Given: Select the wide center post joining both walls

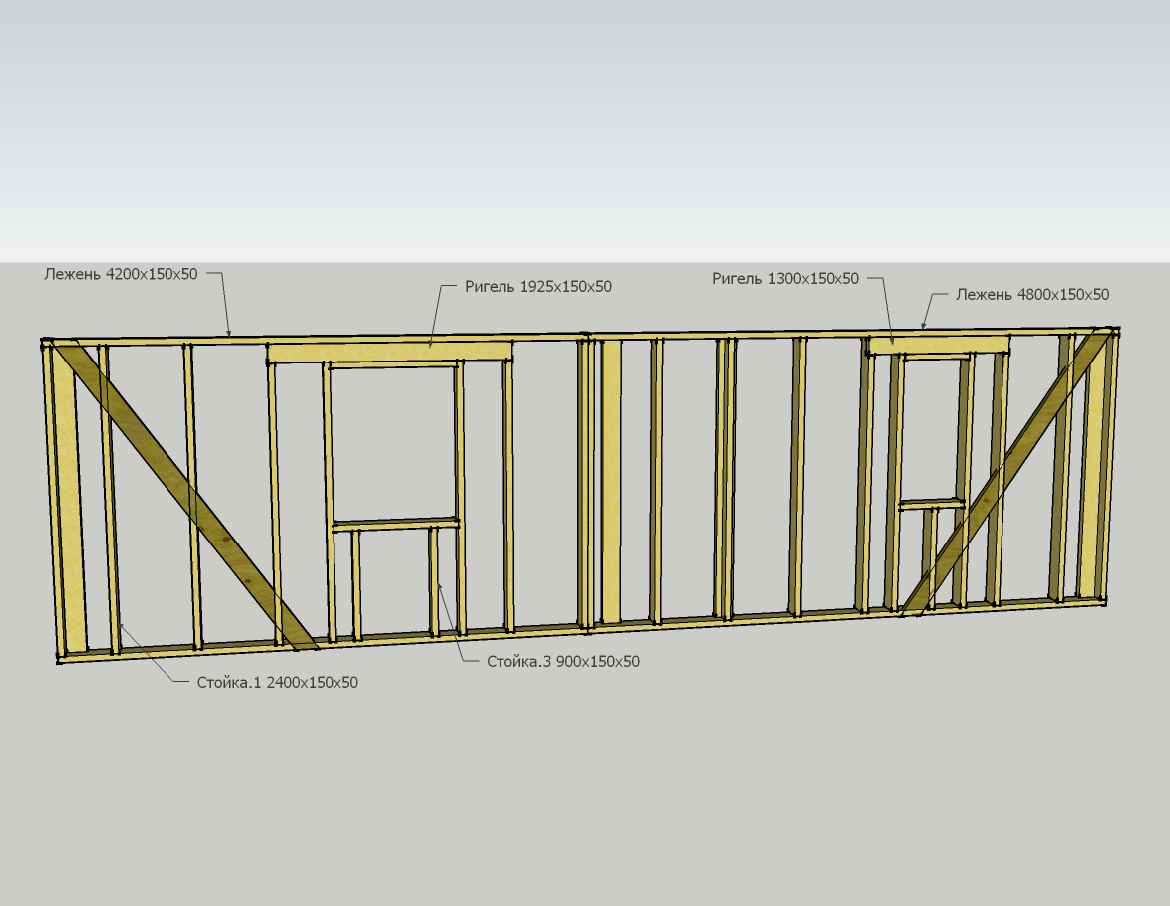Looking at the screenshot, I should [x=610, y=480].
